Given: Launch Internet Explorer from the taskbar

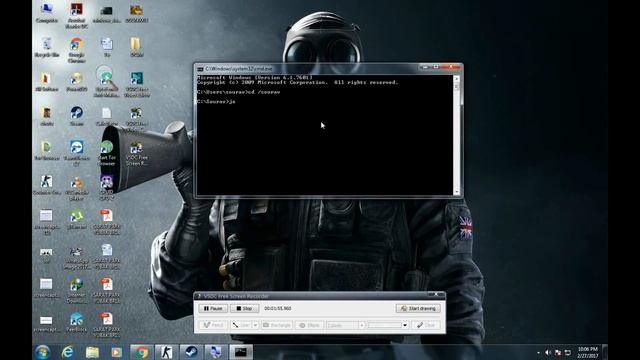Looking at the screenshot, I should click(x=67, y=352).
